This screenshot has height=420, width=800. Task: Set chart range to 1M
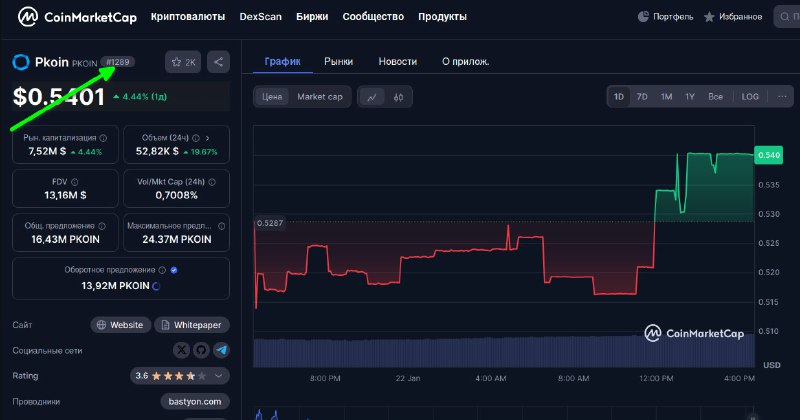(666, 97)
